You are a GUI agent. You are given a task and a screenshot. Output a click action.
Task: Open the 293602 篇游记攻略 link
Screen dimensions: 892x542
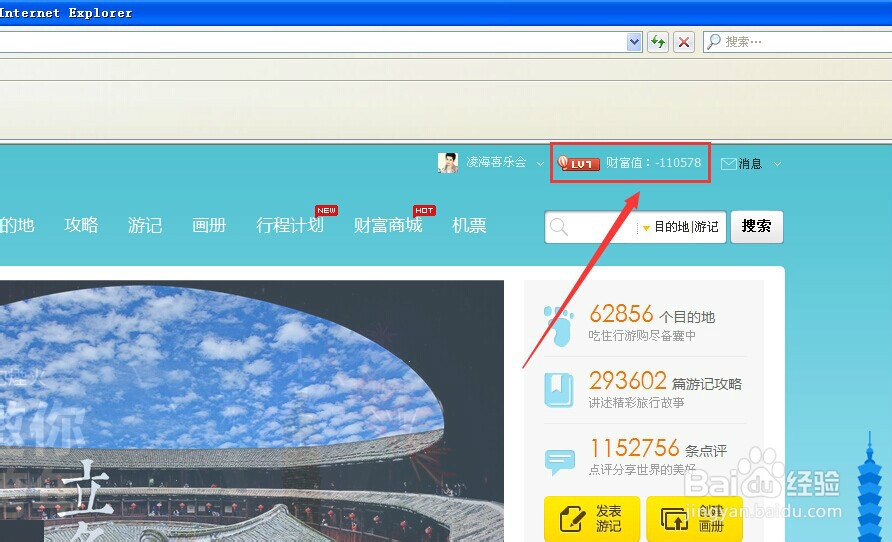pyautogui.click(x=665, y=381)
